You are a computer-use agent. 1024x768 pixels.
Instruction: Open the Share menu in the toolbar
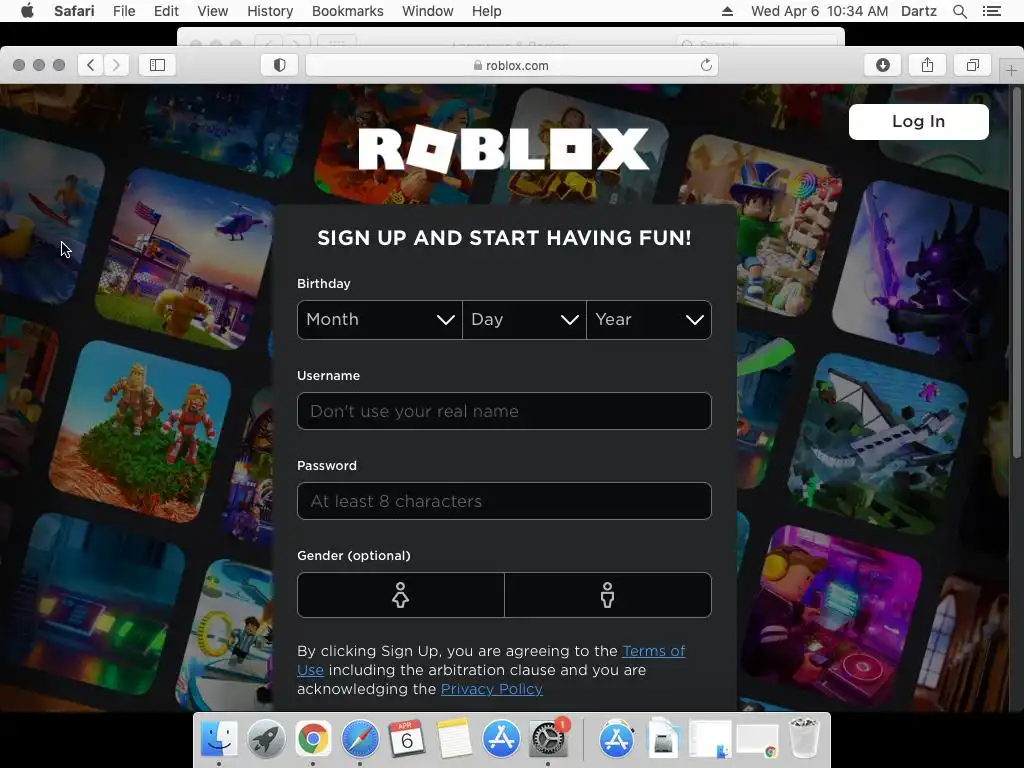pyautogui.click(x=927, y=65)
